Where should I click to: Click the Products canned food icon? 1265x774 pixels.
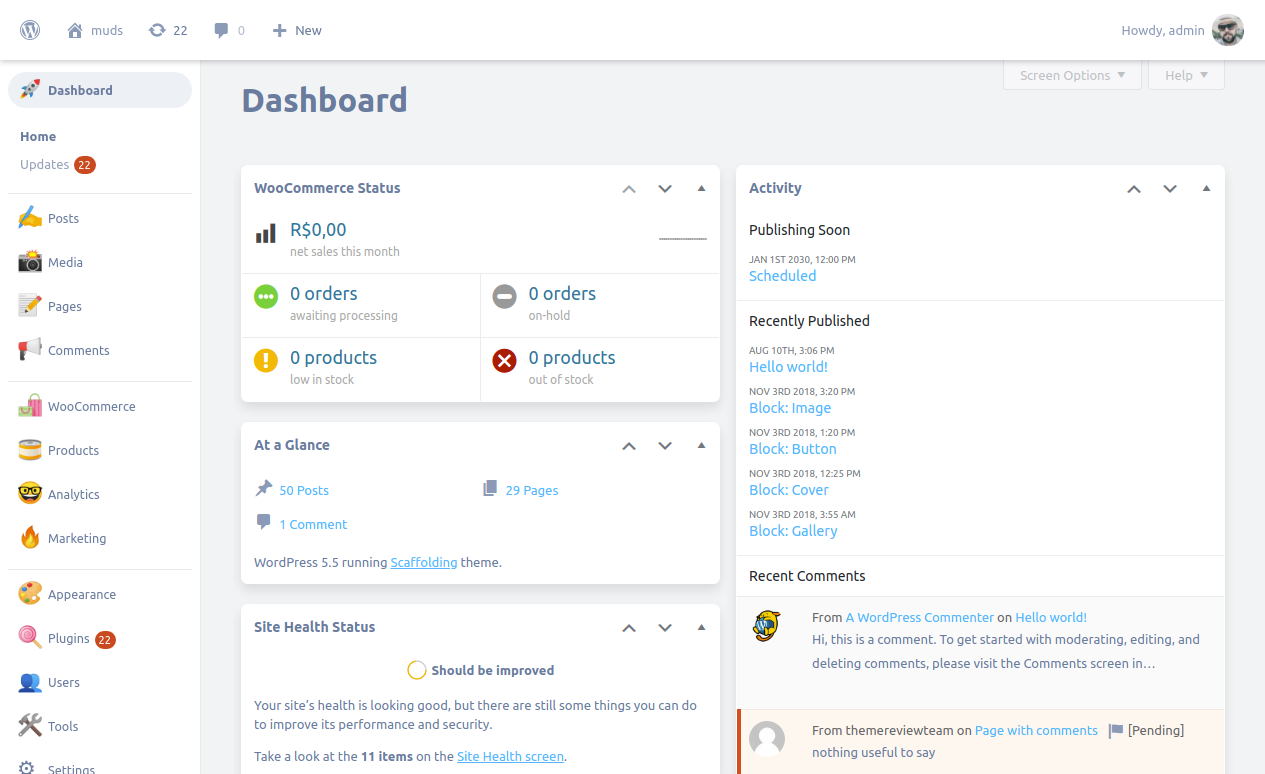pyautogui.click(x=30, y=450)
